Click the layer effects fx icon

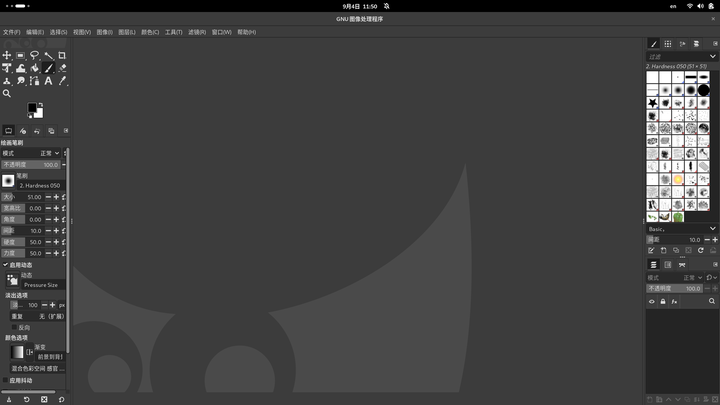tap(674, 302)
